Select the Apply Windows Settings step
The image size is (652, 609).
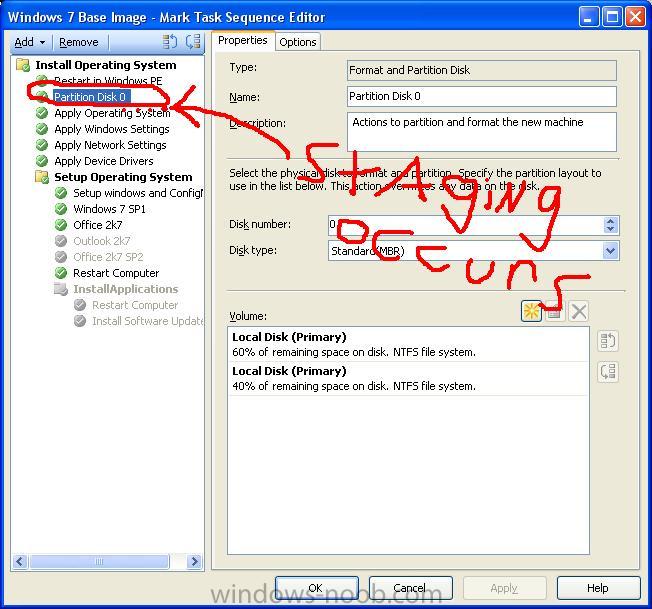click(x=111, y=129)
